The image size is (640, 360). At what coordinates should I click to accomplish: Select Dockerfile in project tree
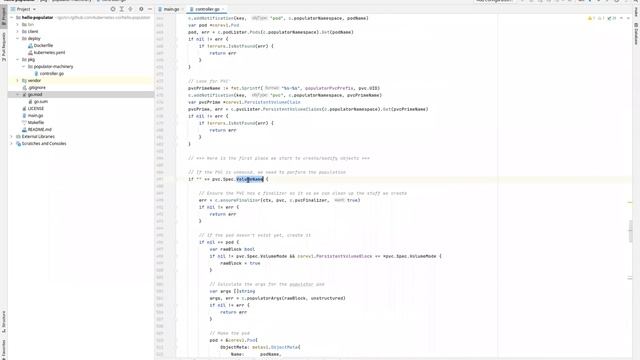click(x=43, y=45)
